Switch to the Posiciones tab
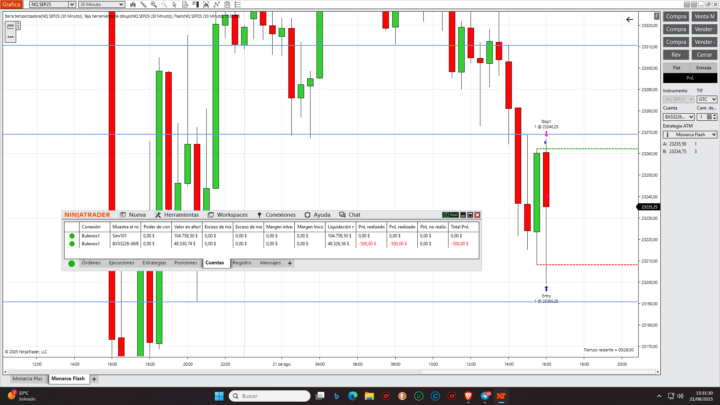The image size is (720, 405). click(186, 263)
